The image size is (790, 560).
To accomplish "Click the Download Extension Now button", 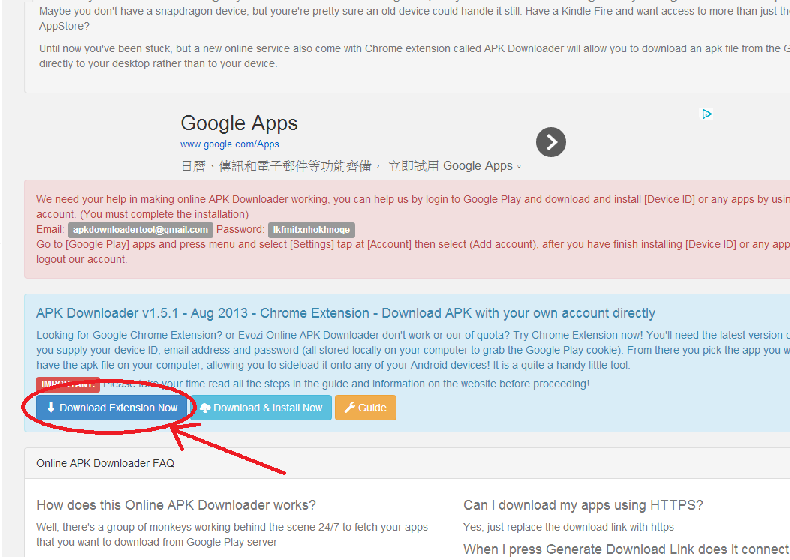I will tap(110, 408).
